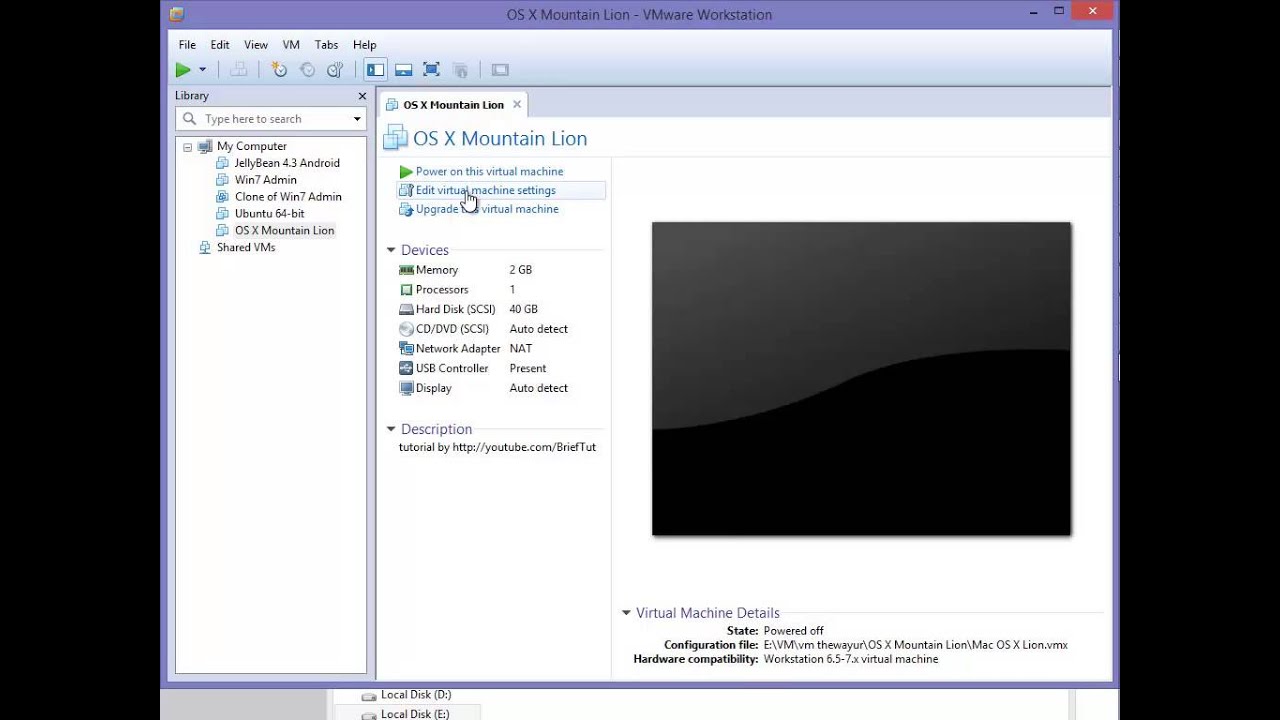The width and height of the screenshot is (1280, 720).
Task: Open the search filter dropdown arrow
Action: tap(357, 119)
